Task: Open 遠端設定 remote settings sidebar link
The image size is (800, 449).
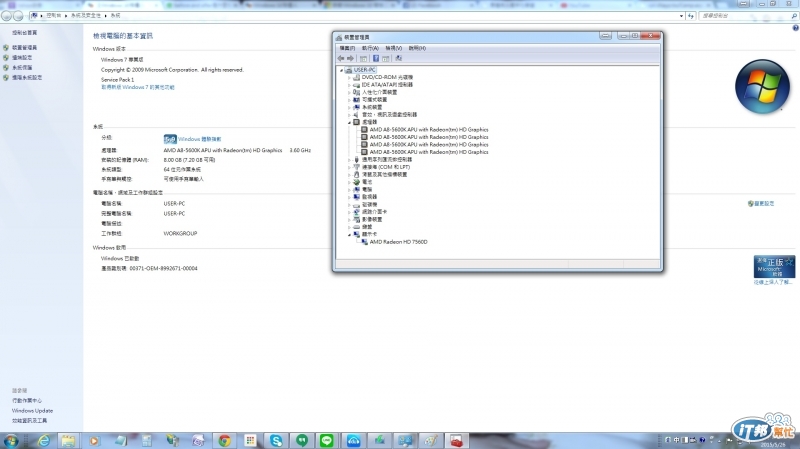Action: point(22,58)
